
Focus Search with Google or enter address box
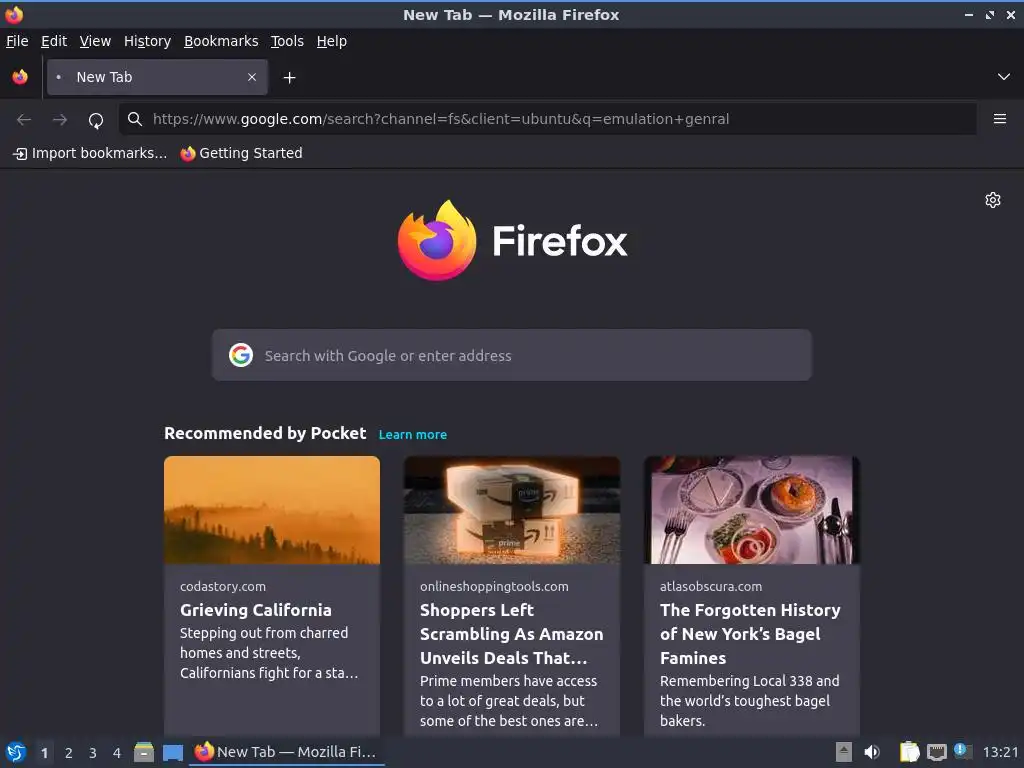point(511,355)
